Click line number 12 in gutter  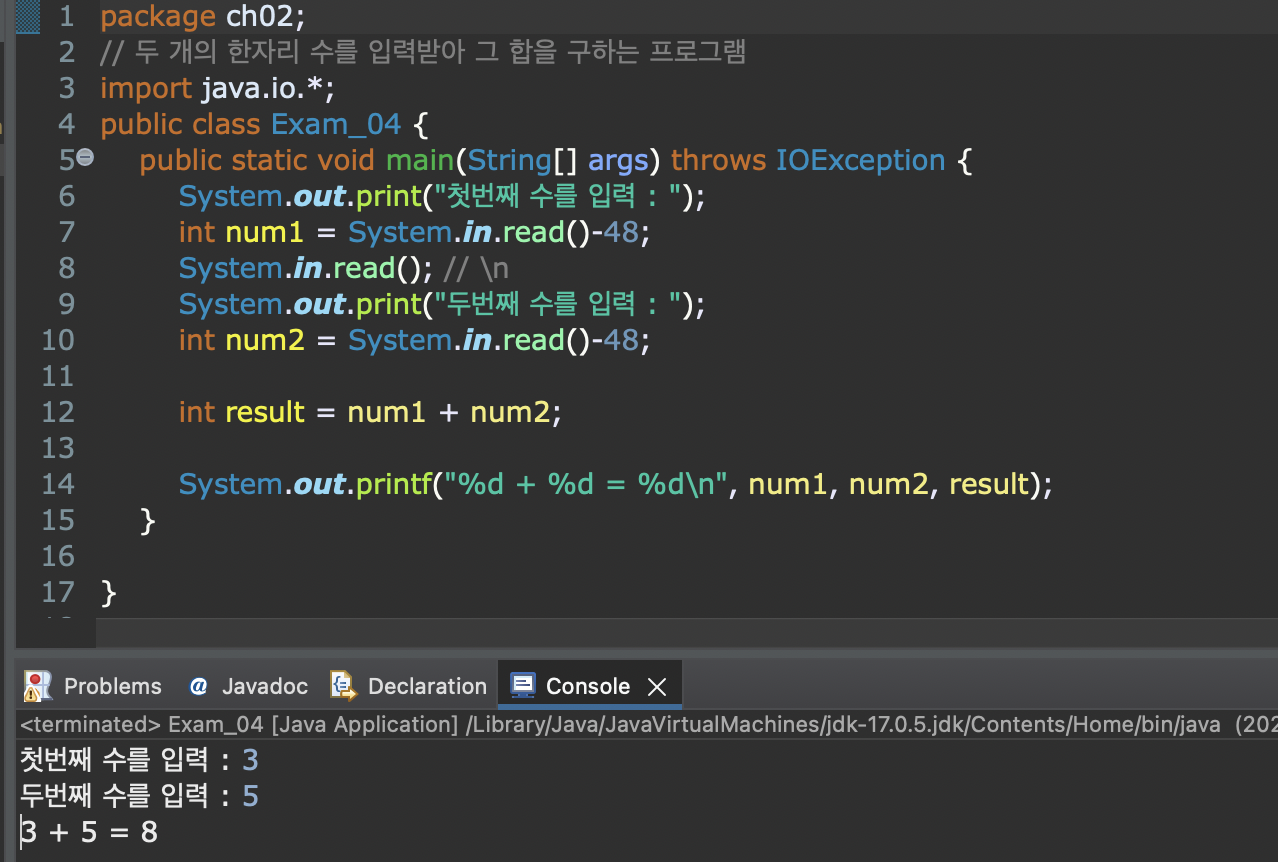click(x=58, y=412)
